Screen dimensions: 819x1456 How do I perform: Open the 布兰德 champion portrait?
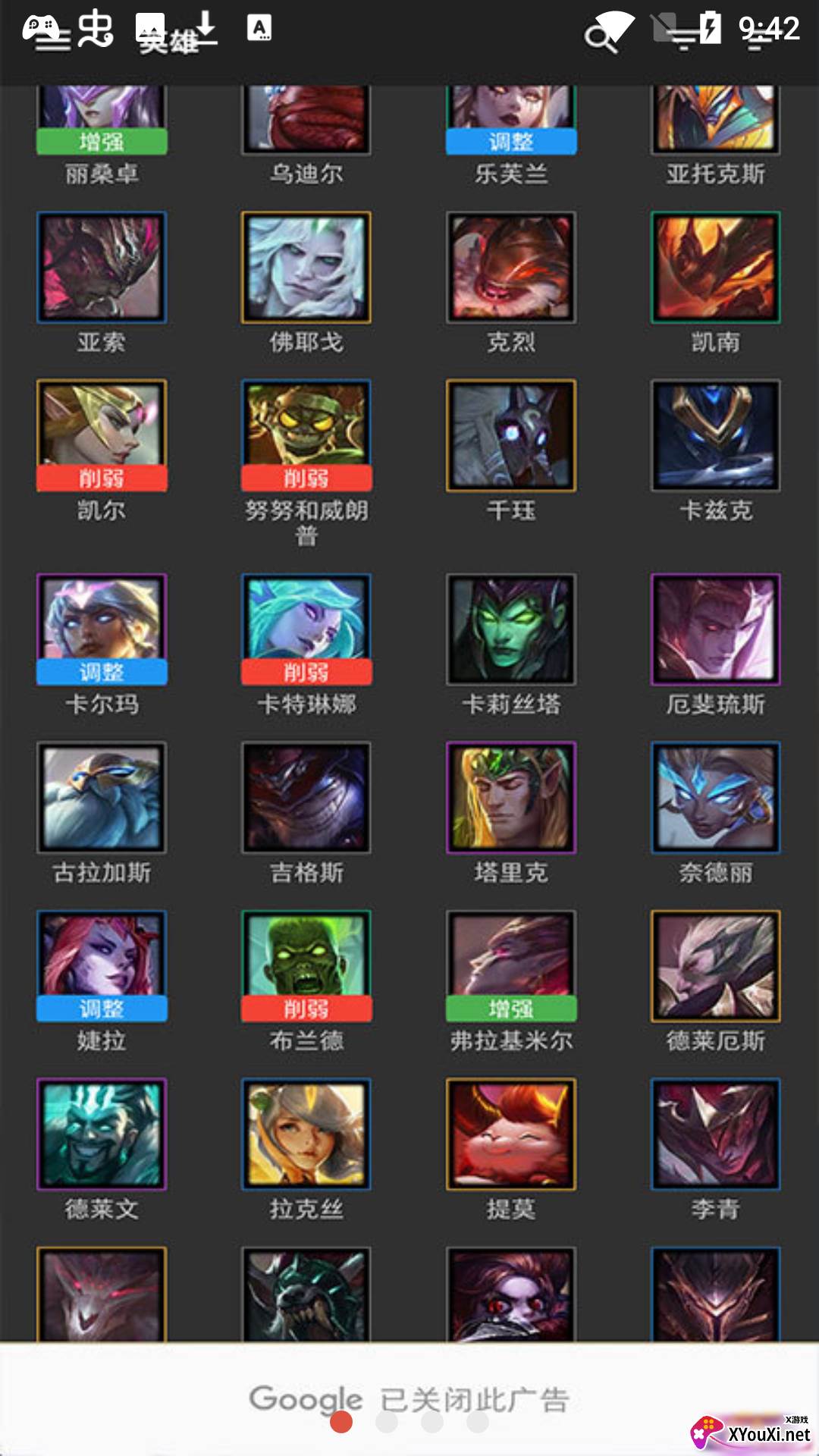coord(306,966)
